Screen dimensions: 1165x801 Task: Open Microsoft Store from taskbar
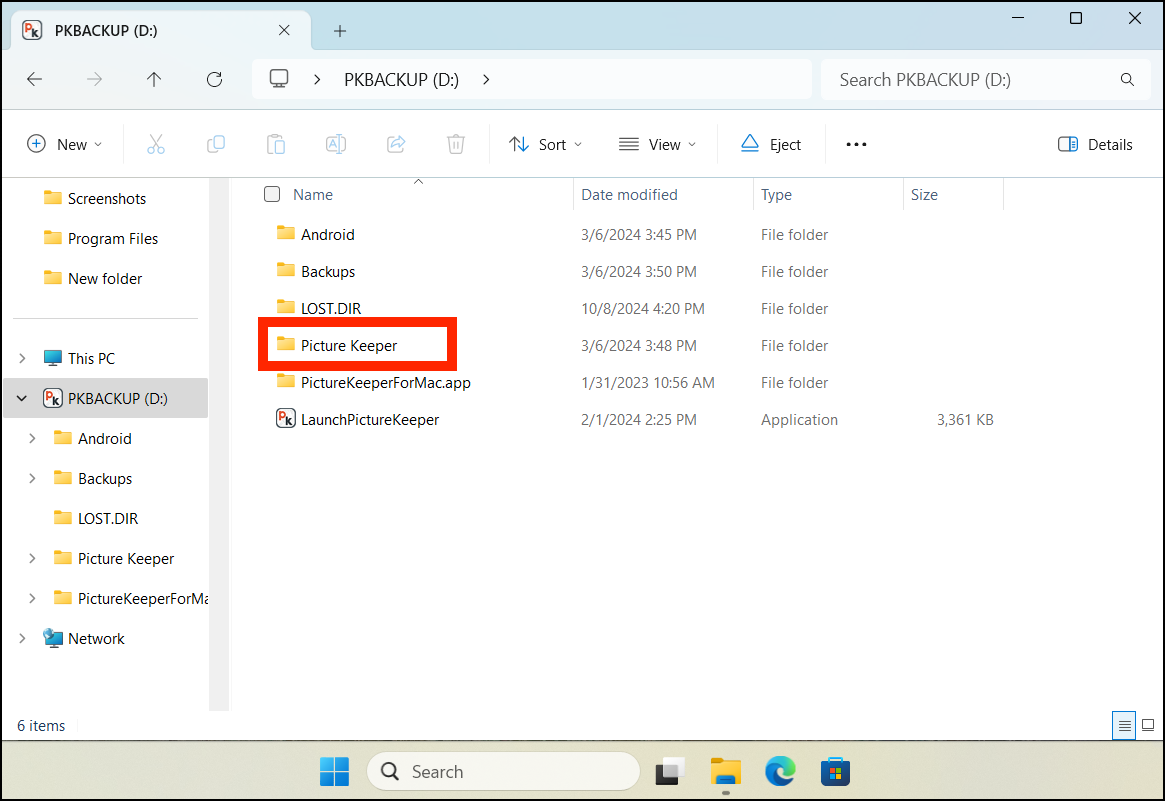pos(835,771)
